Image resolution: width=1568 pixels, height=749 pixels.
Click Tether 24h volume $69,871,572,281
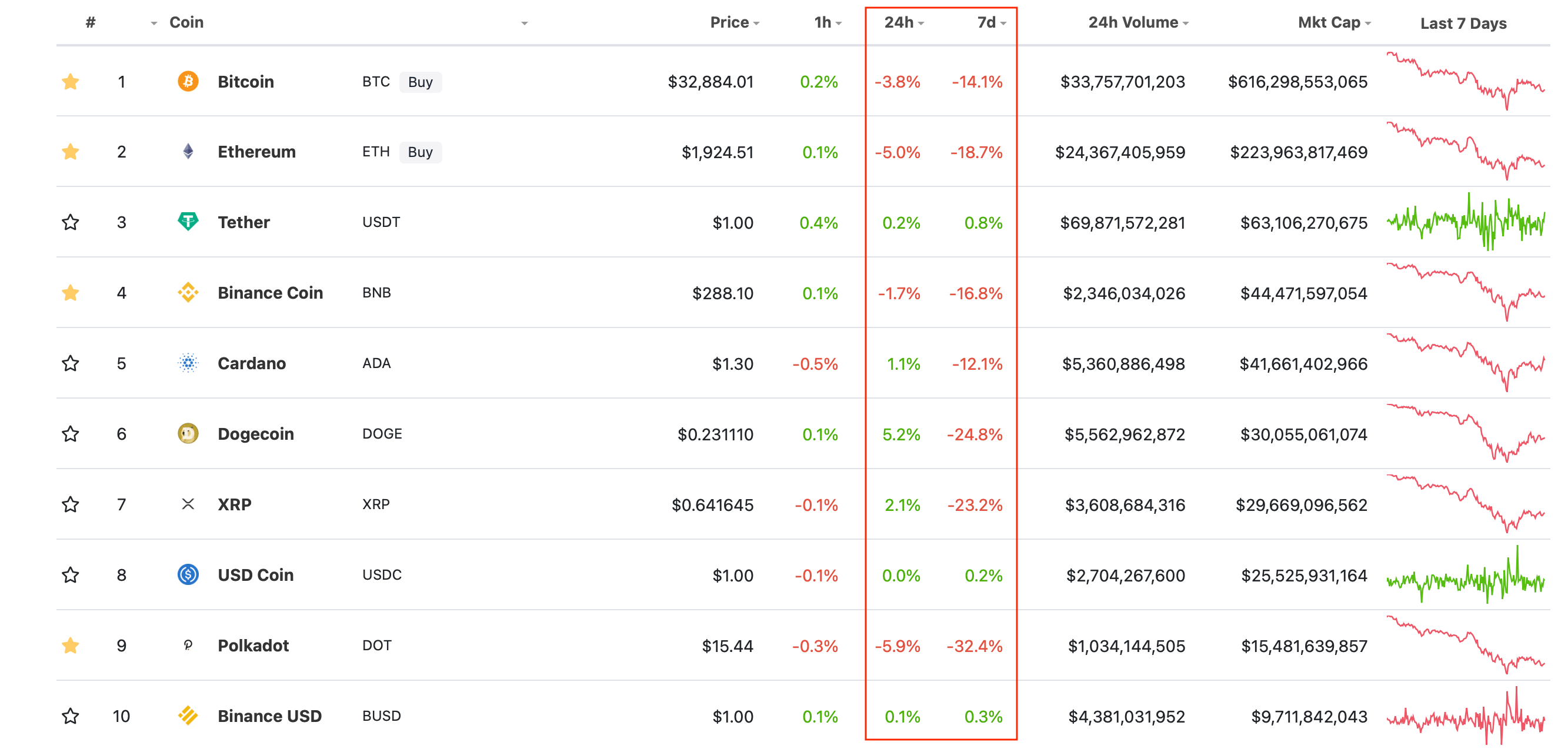(x=1122, y=223)
